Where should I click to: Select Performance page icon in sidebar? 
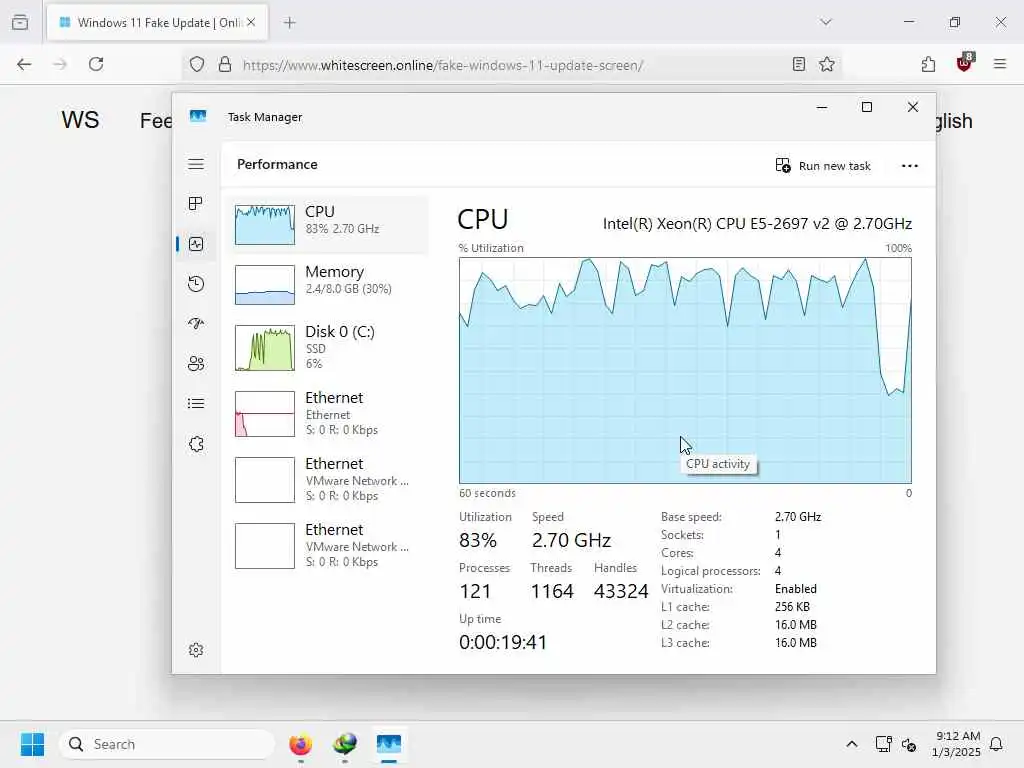click(x=196, y=244)
